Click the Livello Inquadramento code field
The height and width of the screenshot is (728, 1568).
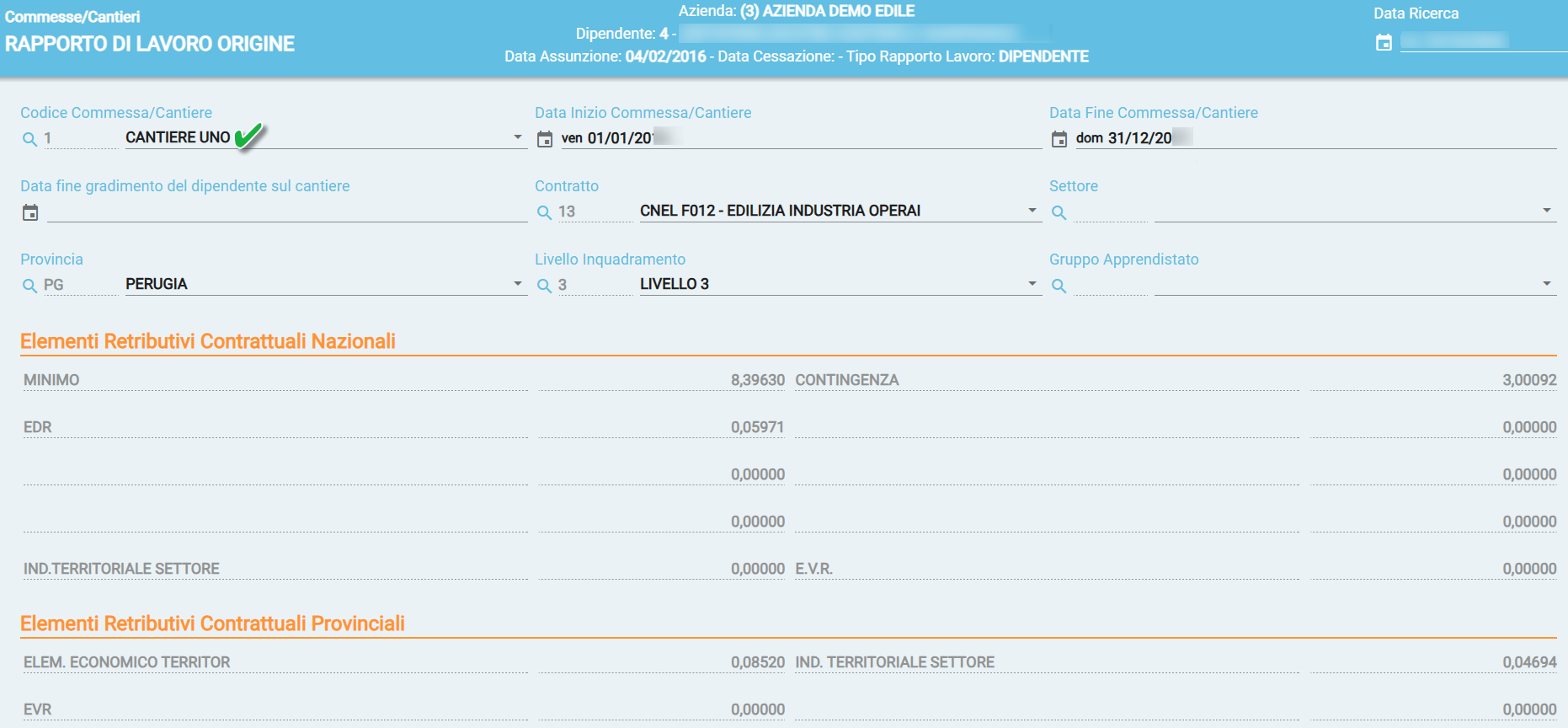(x=595, y=285)
